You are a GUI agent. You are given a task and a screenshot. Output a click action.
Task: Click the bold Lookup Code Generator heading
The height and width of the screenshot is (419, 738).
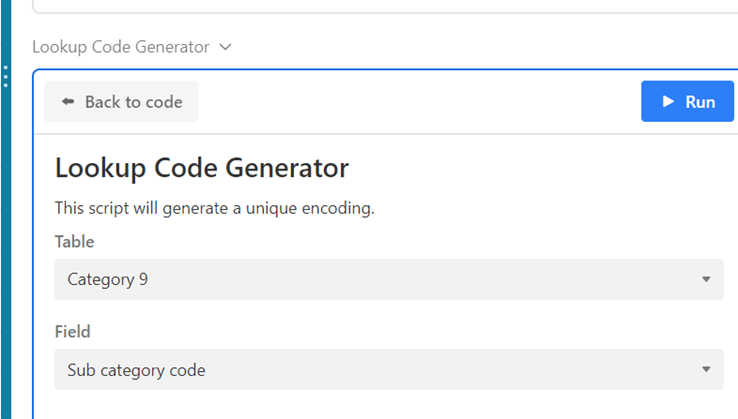202,167
